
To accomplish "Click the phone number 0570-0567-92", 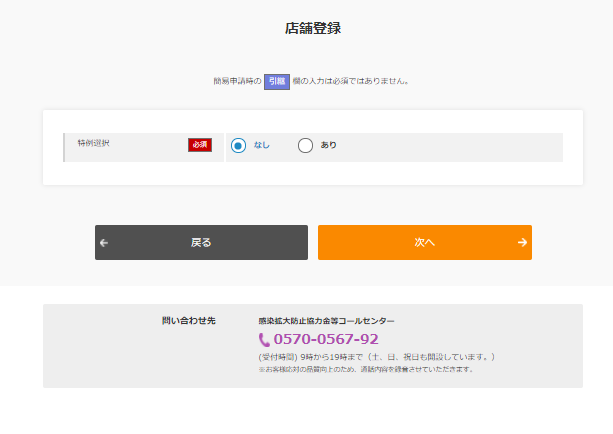I will 326,339.
